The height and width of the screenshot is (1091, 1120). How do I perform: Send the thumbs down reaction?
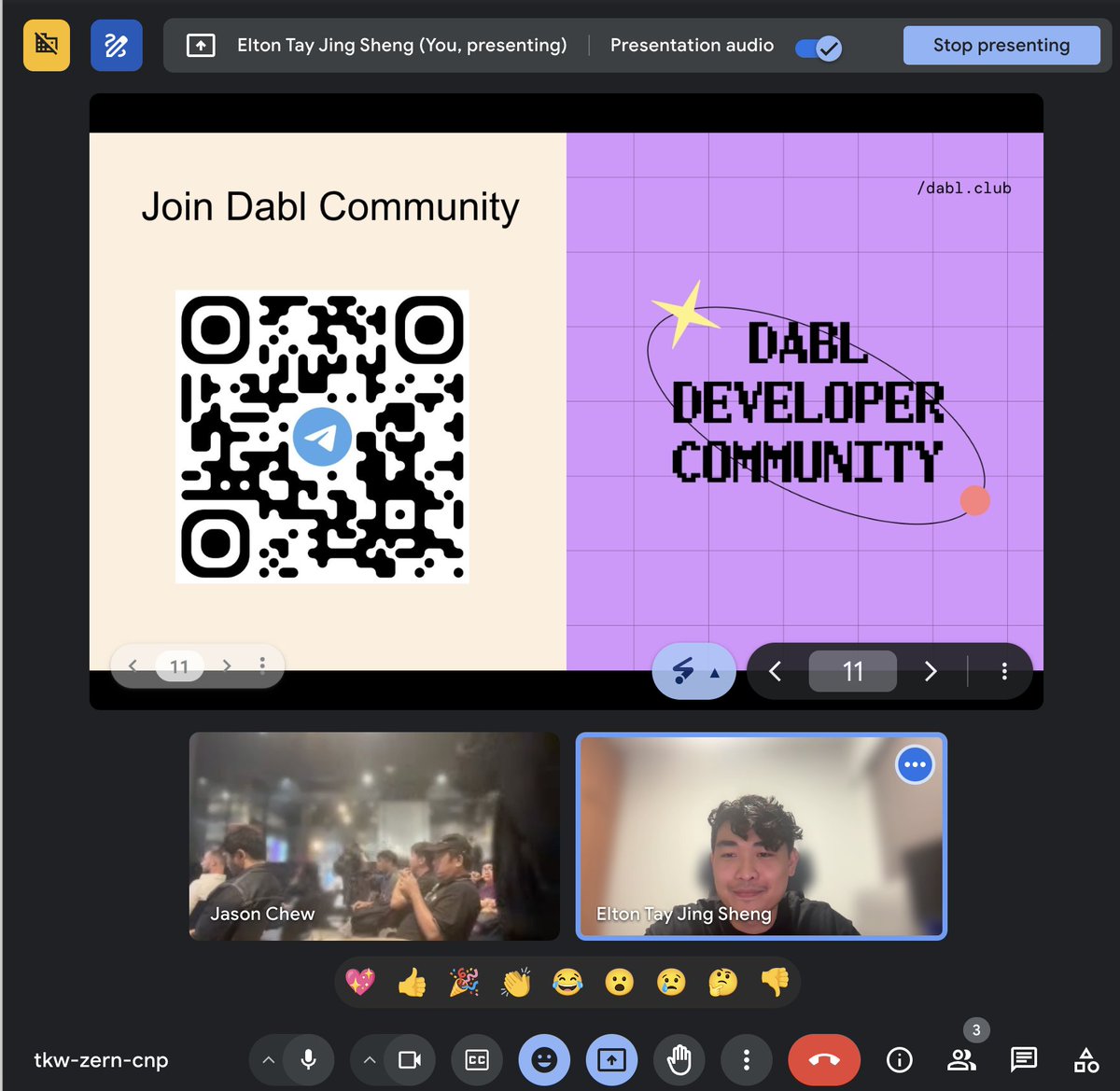(775, 982)
